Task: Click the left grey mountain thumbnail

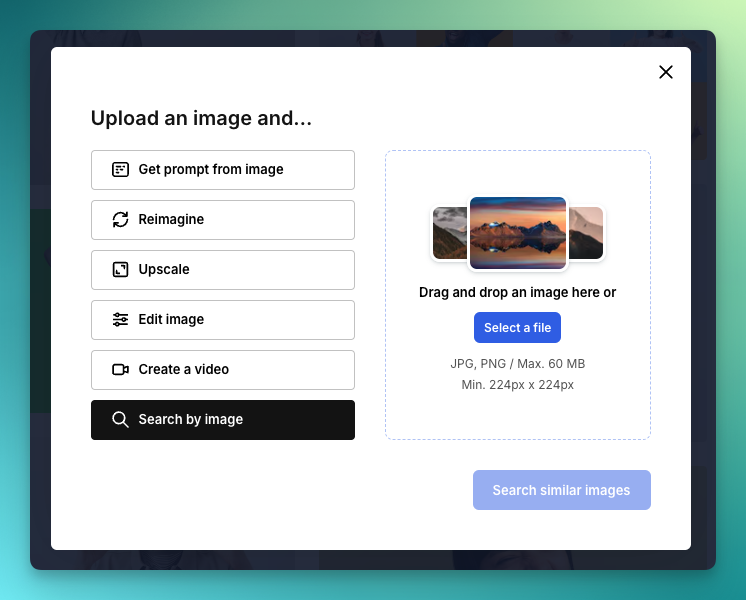Action: pyautogui.click(x=450, y=233)
